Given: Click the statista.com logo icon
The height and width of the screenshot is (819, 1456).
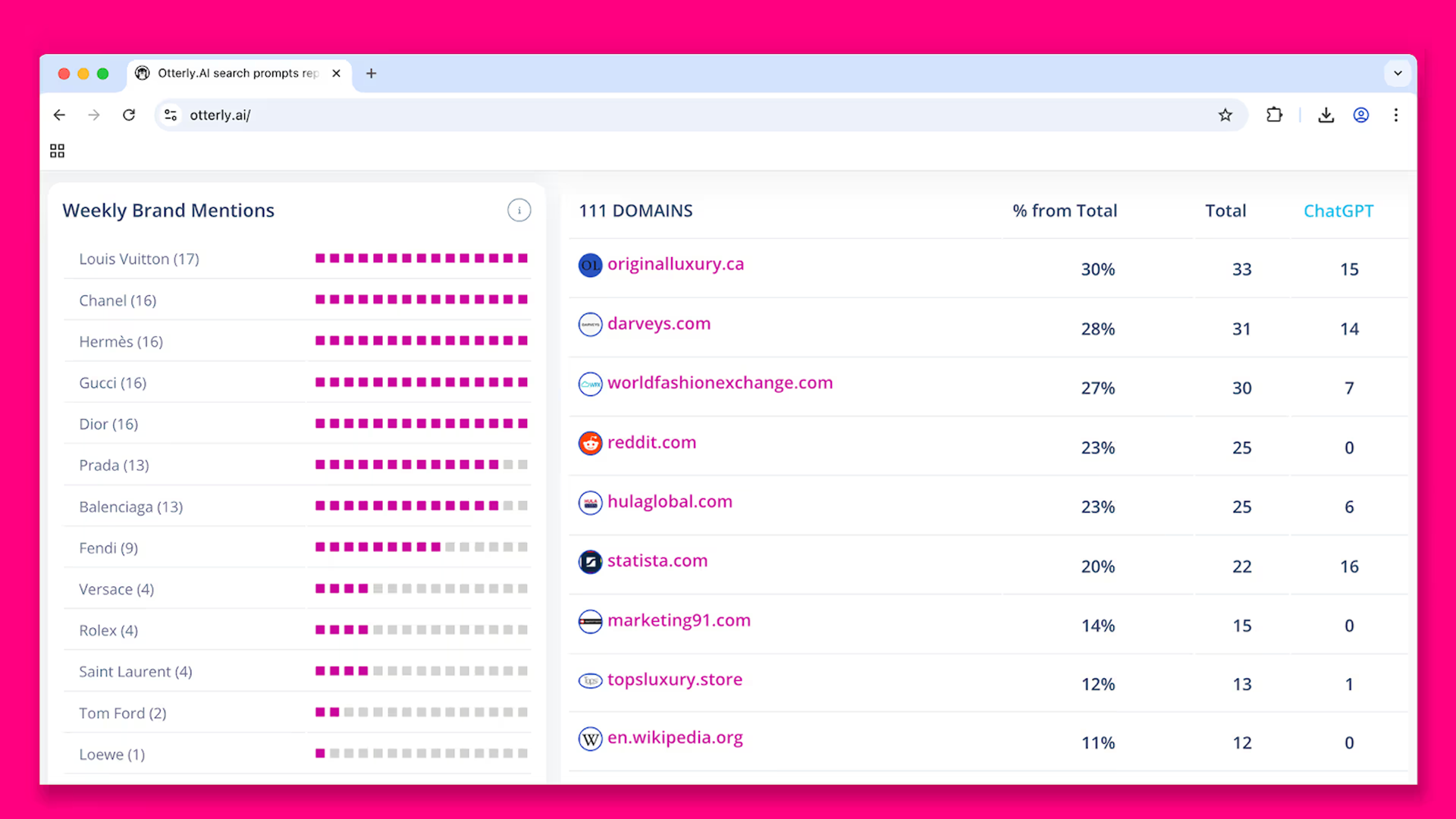Looking at the screenshot, I should coord(590,562).
